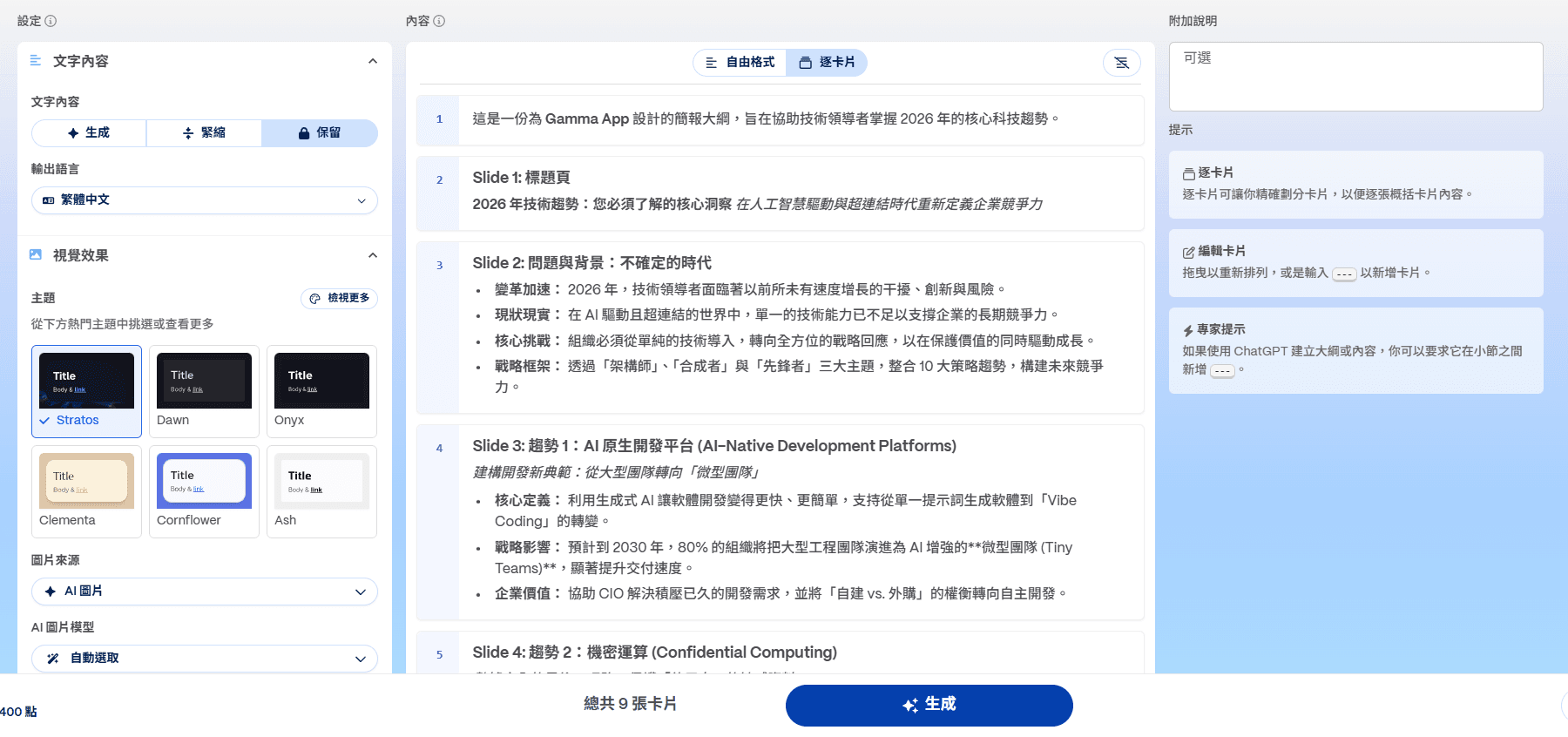
Task: Click the sparkle icon in AI 圖片 field
Action: pos(51,592)
